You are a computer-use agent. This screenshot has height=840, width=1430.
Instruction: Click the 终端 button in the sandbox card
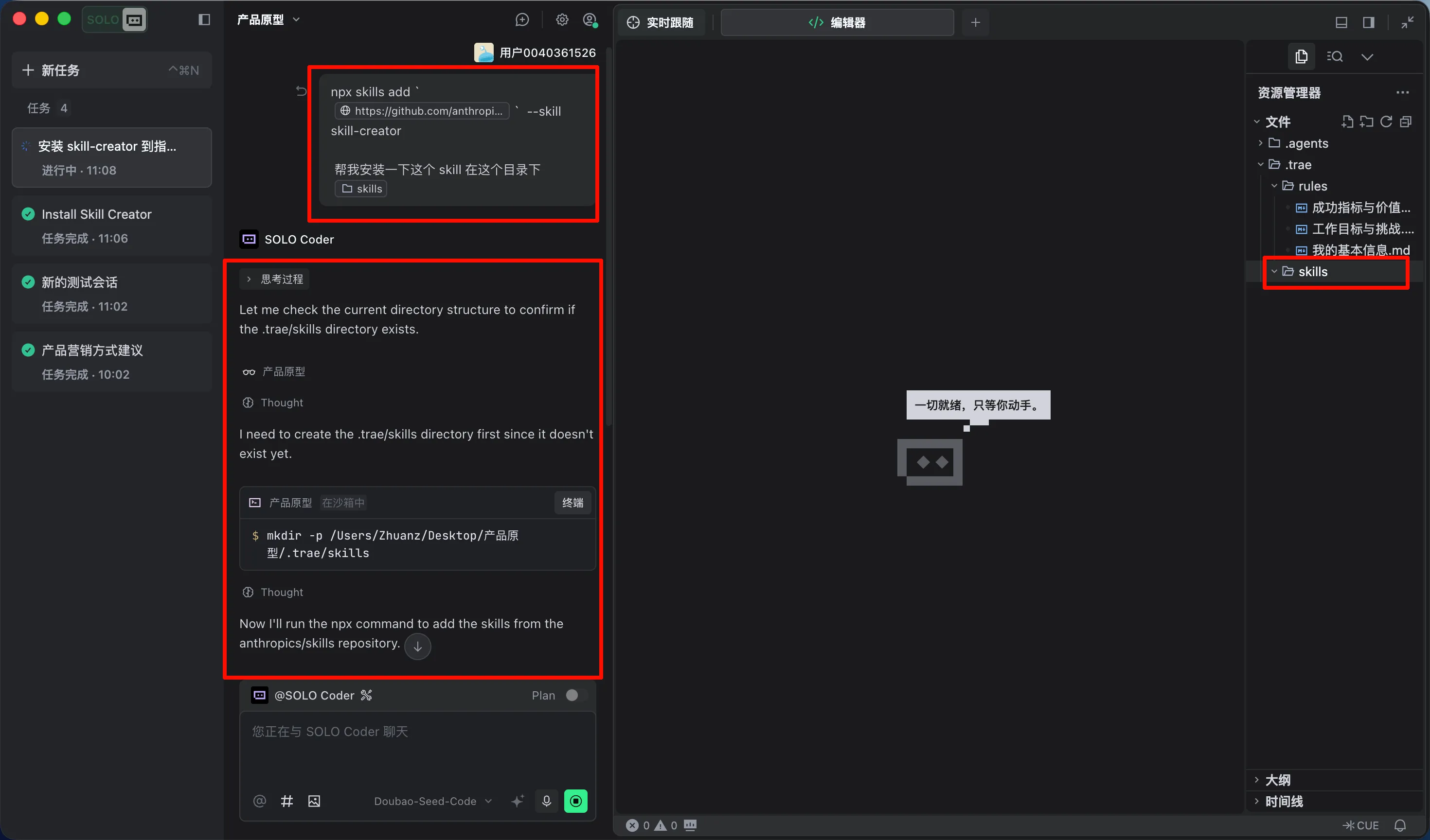click(x=572, y=503)
